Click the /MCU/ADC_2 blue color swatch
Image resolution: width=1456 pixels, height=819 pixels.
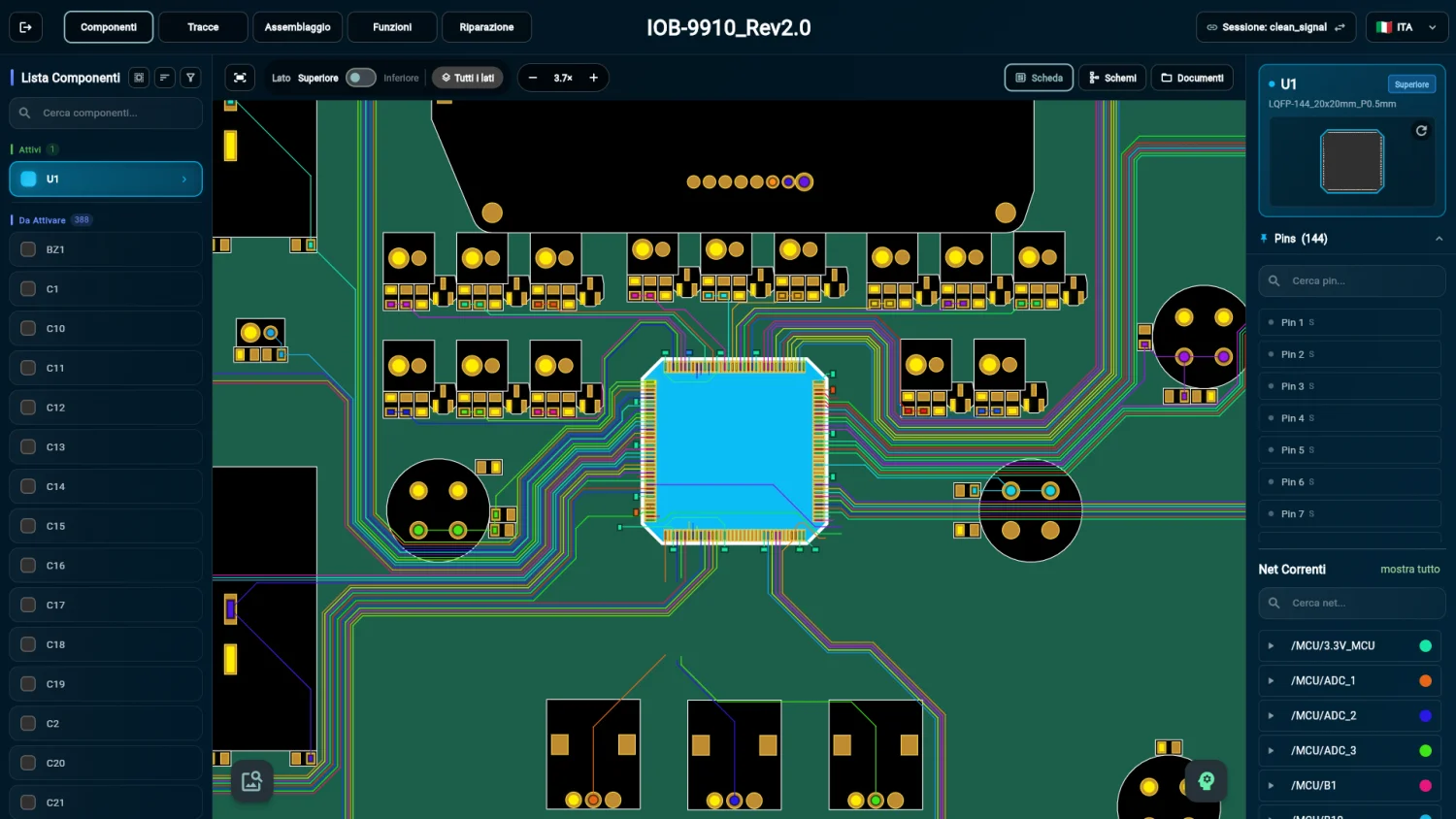[1425, 716]
